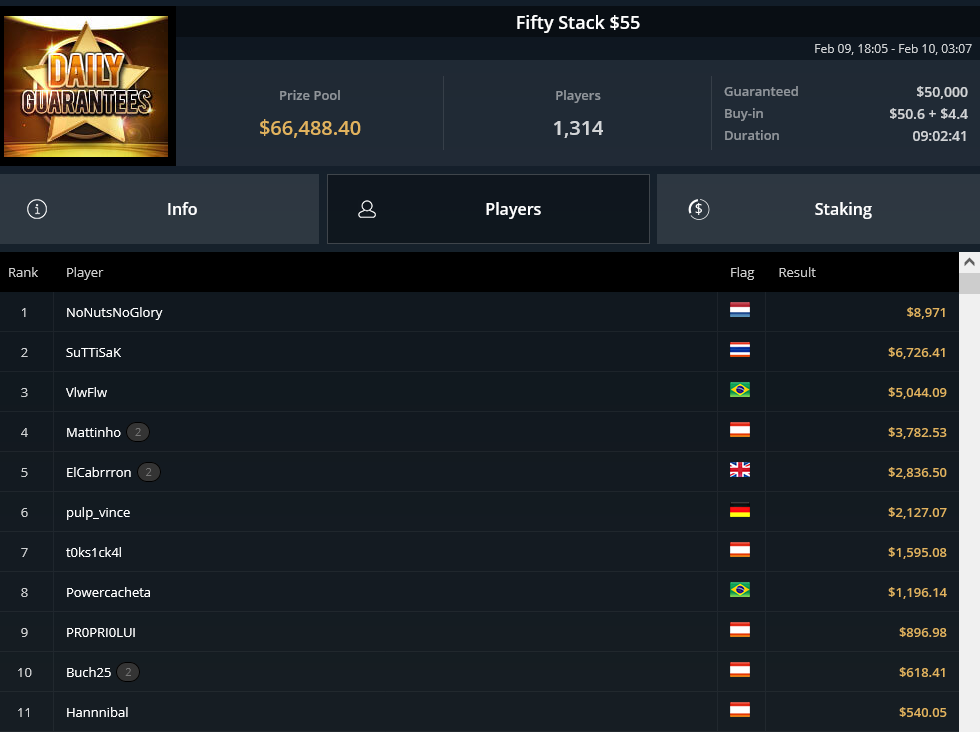
Task: Click the Result column header
Action: coord(797,273)
